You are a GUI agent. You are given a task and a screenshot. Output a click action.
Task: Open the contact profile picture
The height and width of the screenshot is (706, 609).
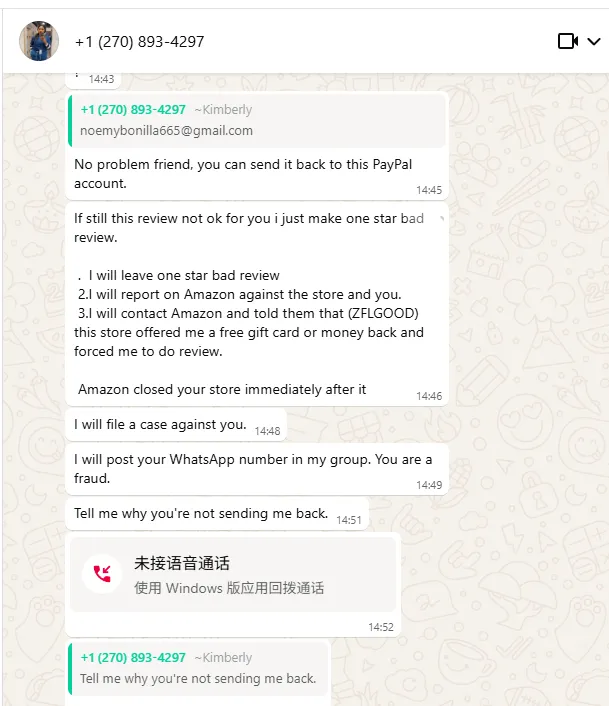pyautogui.click(x=39, y=41)
